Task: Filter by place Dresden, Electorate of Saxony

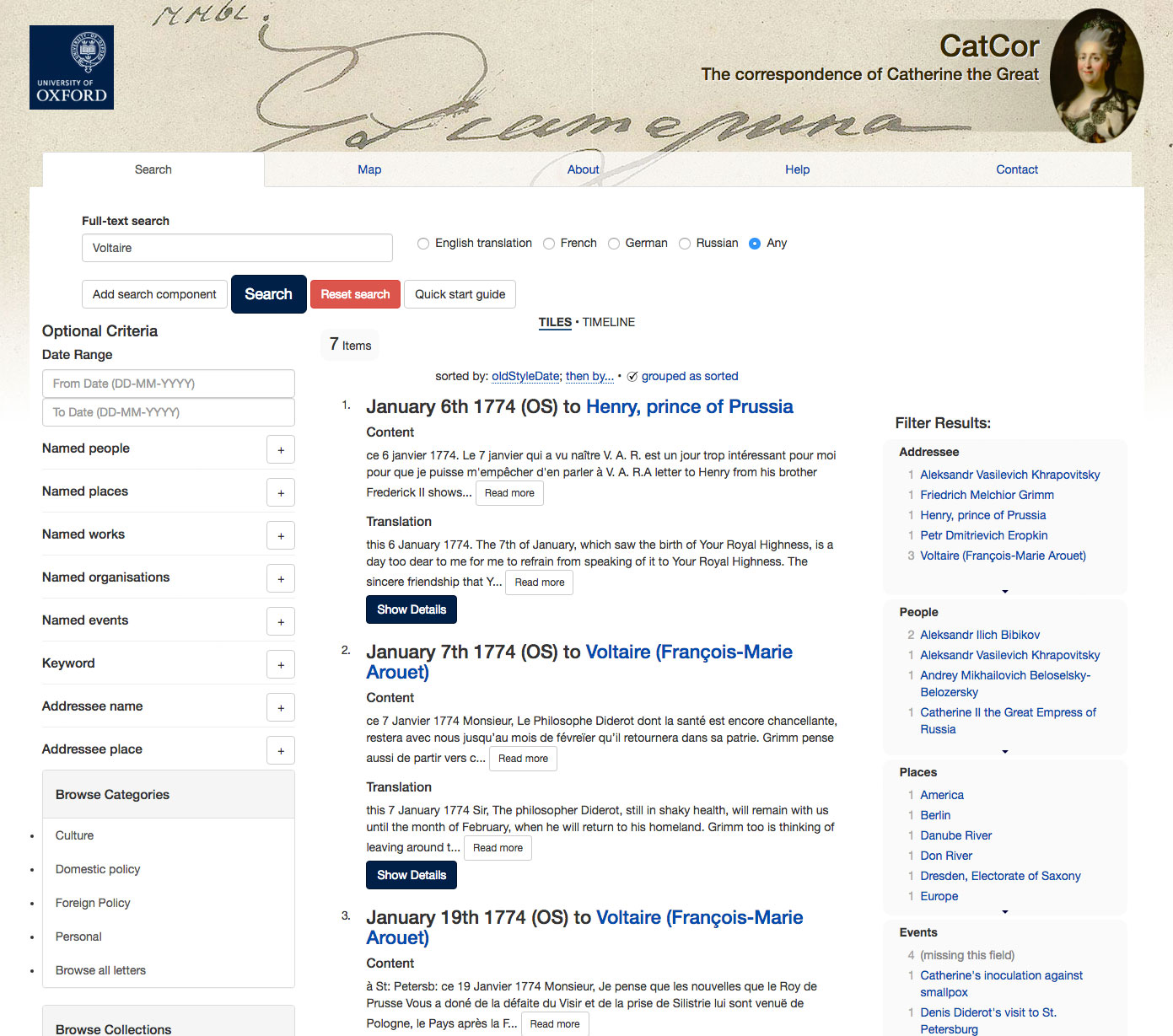Action: point(1000,876)
